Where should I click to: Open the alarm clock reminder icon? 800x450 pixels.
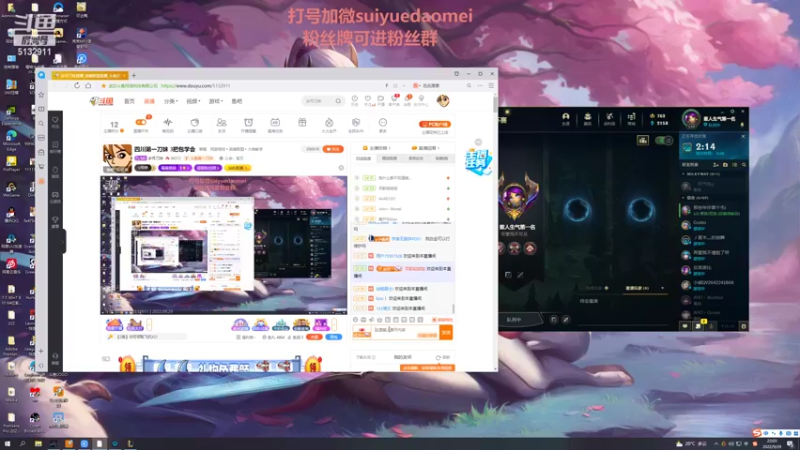248,122
